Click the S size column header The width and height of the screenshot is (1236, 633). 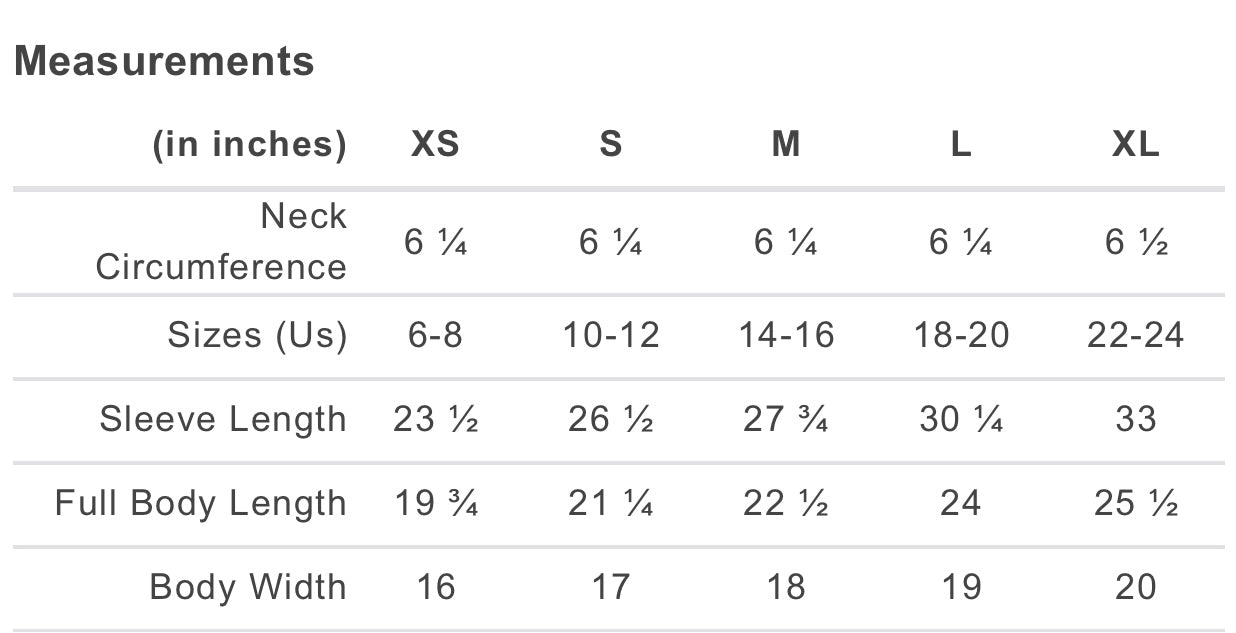610,144
